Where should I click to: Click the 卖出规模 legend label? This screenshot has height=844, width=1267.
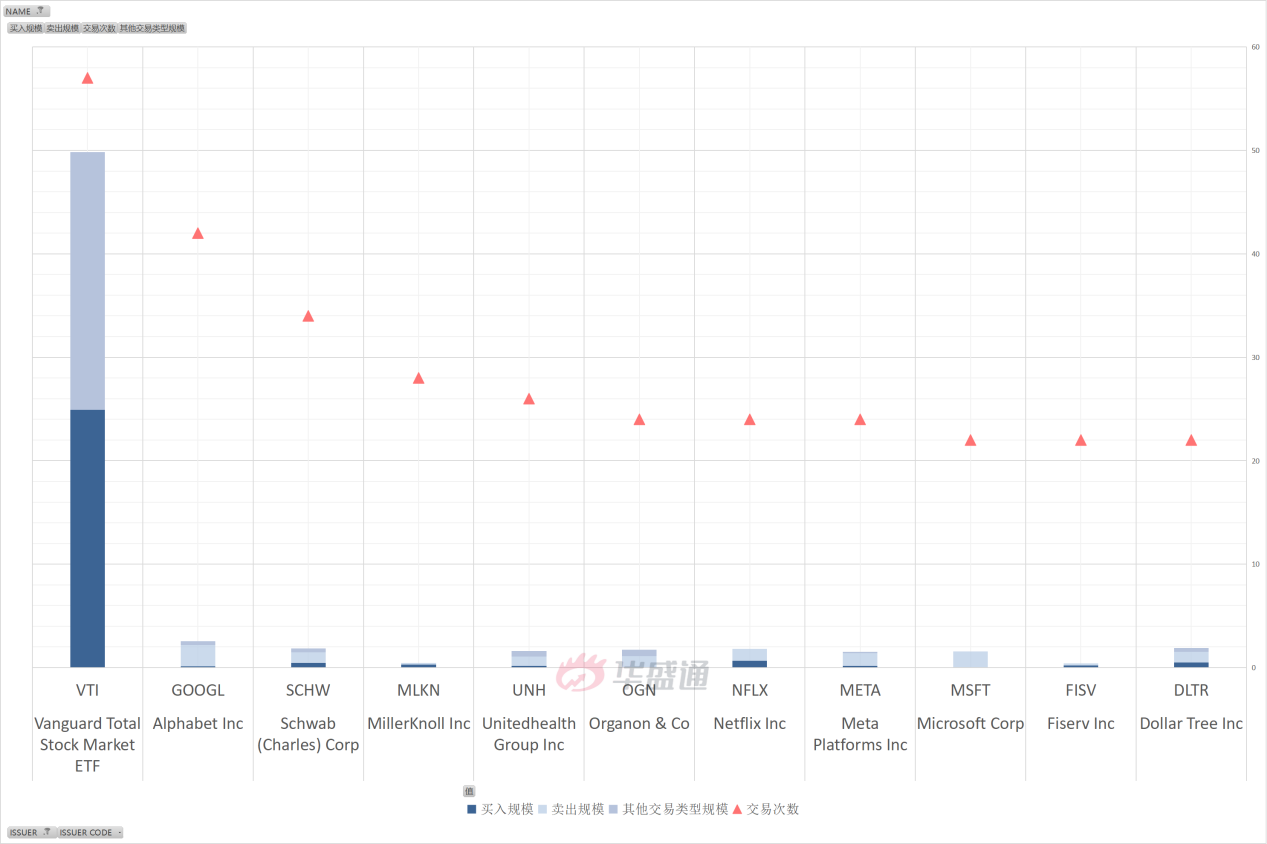[x=578, y=809]
